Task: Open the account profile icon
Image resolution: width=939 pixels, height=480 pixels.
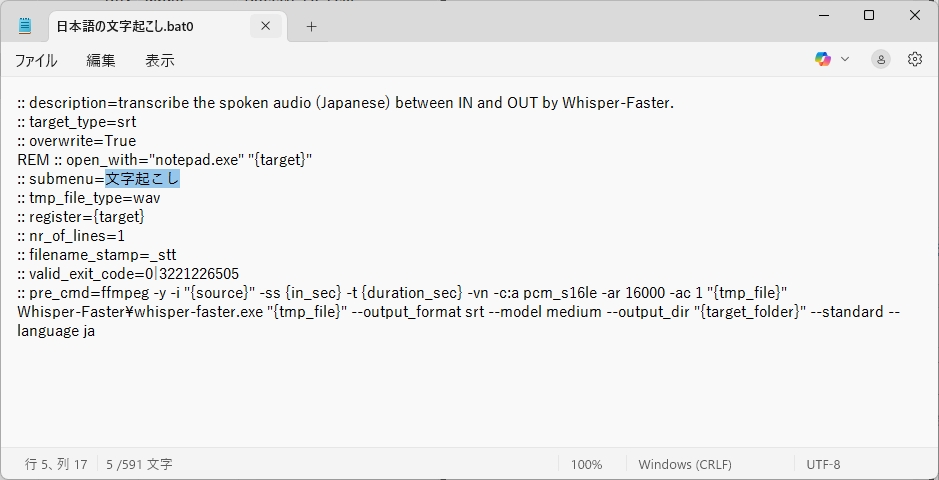Action: tap(881, 59)
